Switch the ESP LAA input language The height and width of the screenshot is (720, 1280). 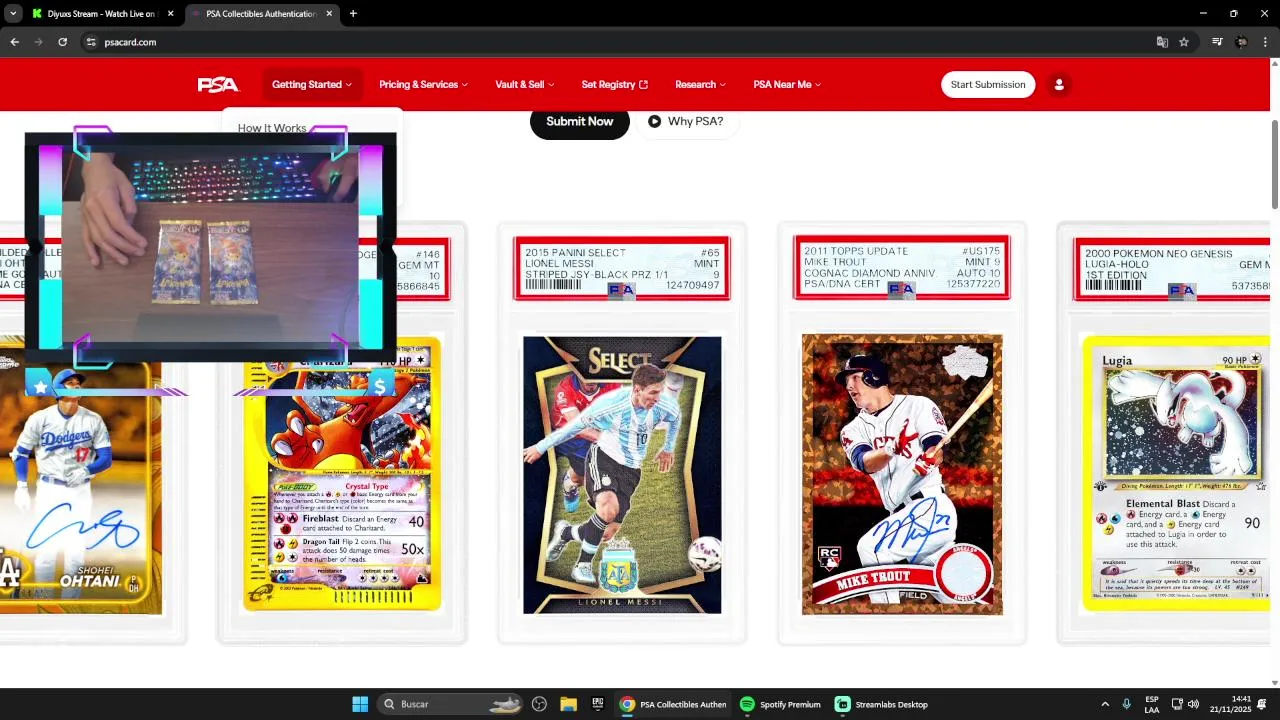(1152, 704)
